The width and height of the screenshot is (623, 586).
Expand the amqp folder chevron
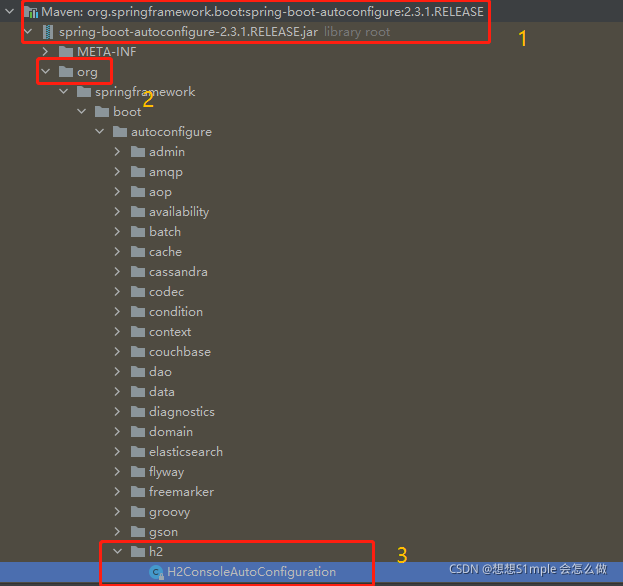117,172
